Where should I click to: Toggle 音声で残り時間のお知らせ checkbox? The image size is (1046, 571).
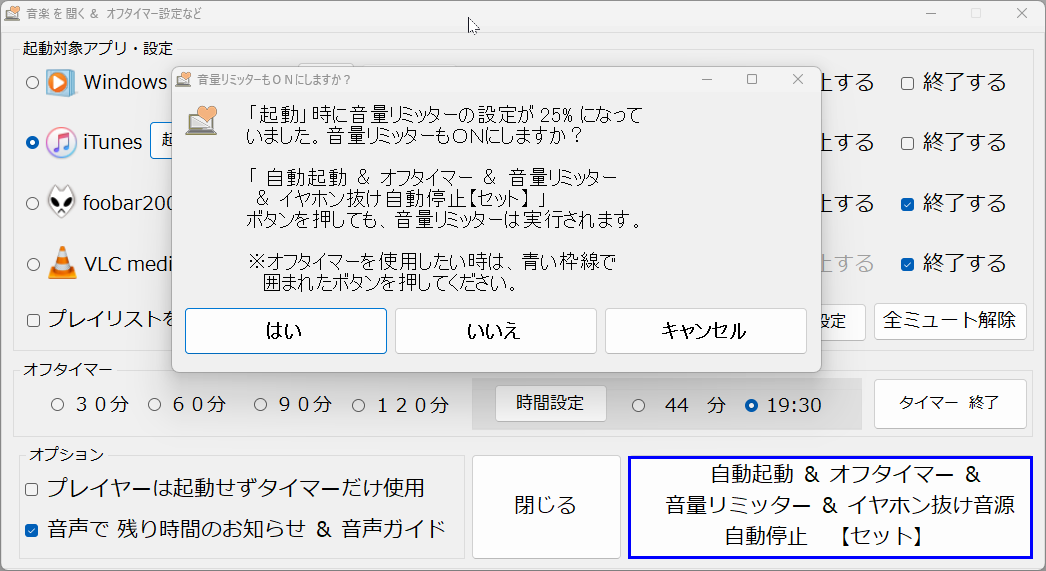pyautogui.click(x=32, y=530)
